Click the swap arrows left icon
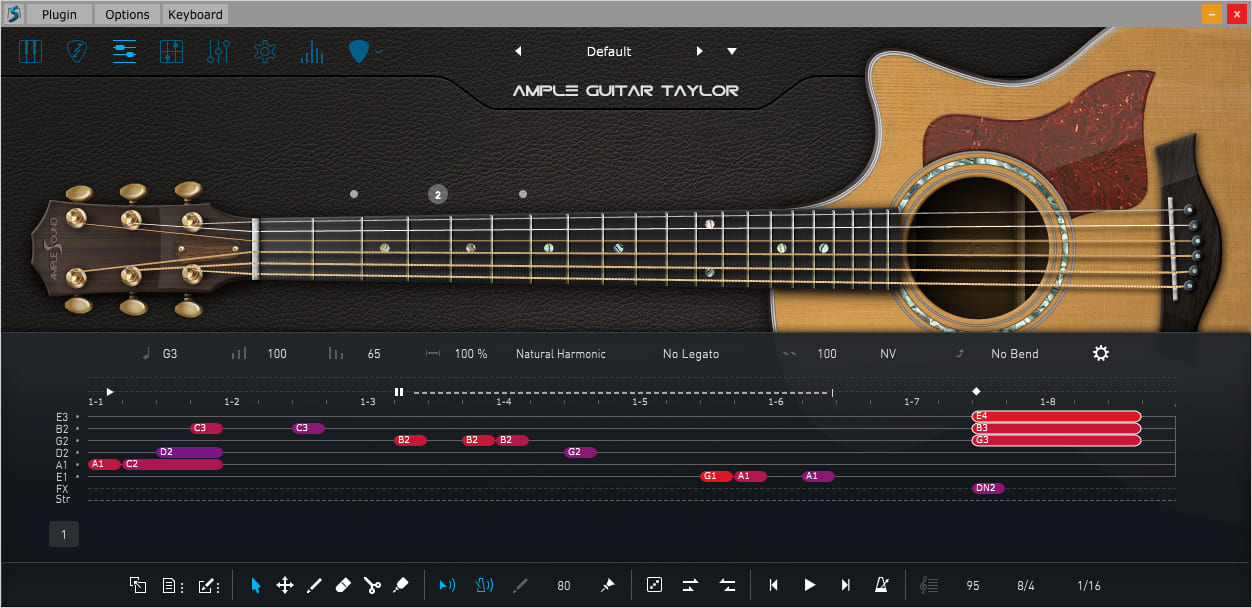This screenshot has width=1252, height=608. coord(727,585)
